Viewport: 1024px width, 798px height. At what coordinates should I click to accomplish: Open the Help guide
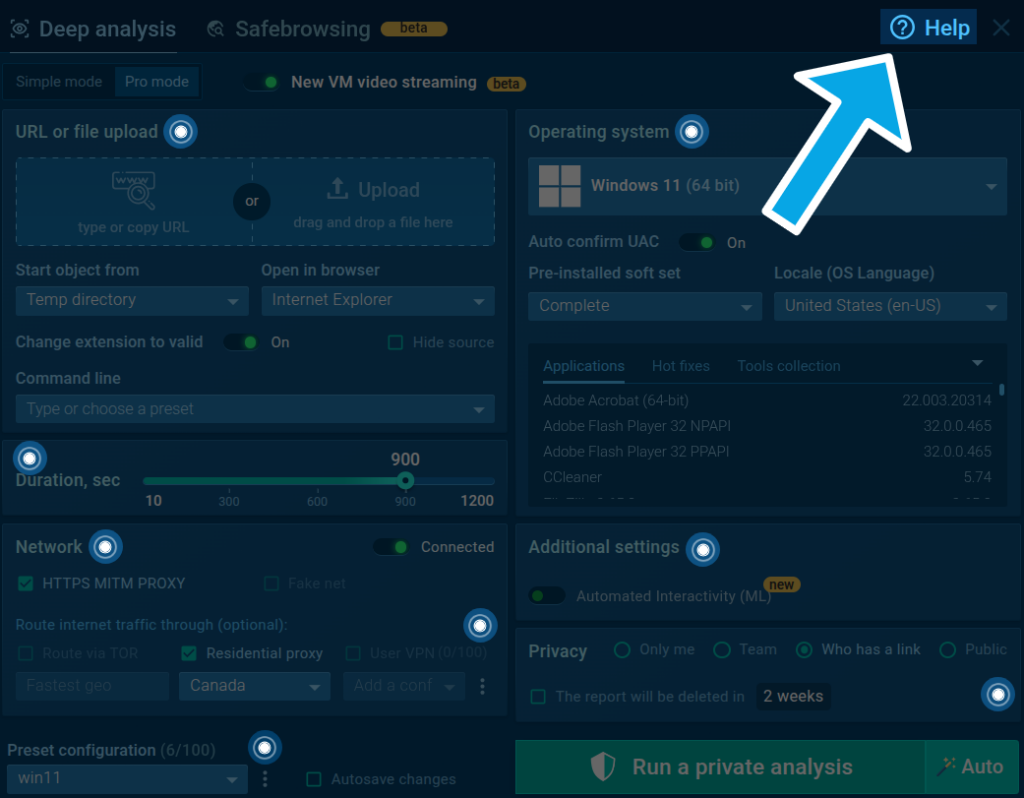point(928,27)
